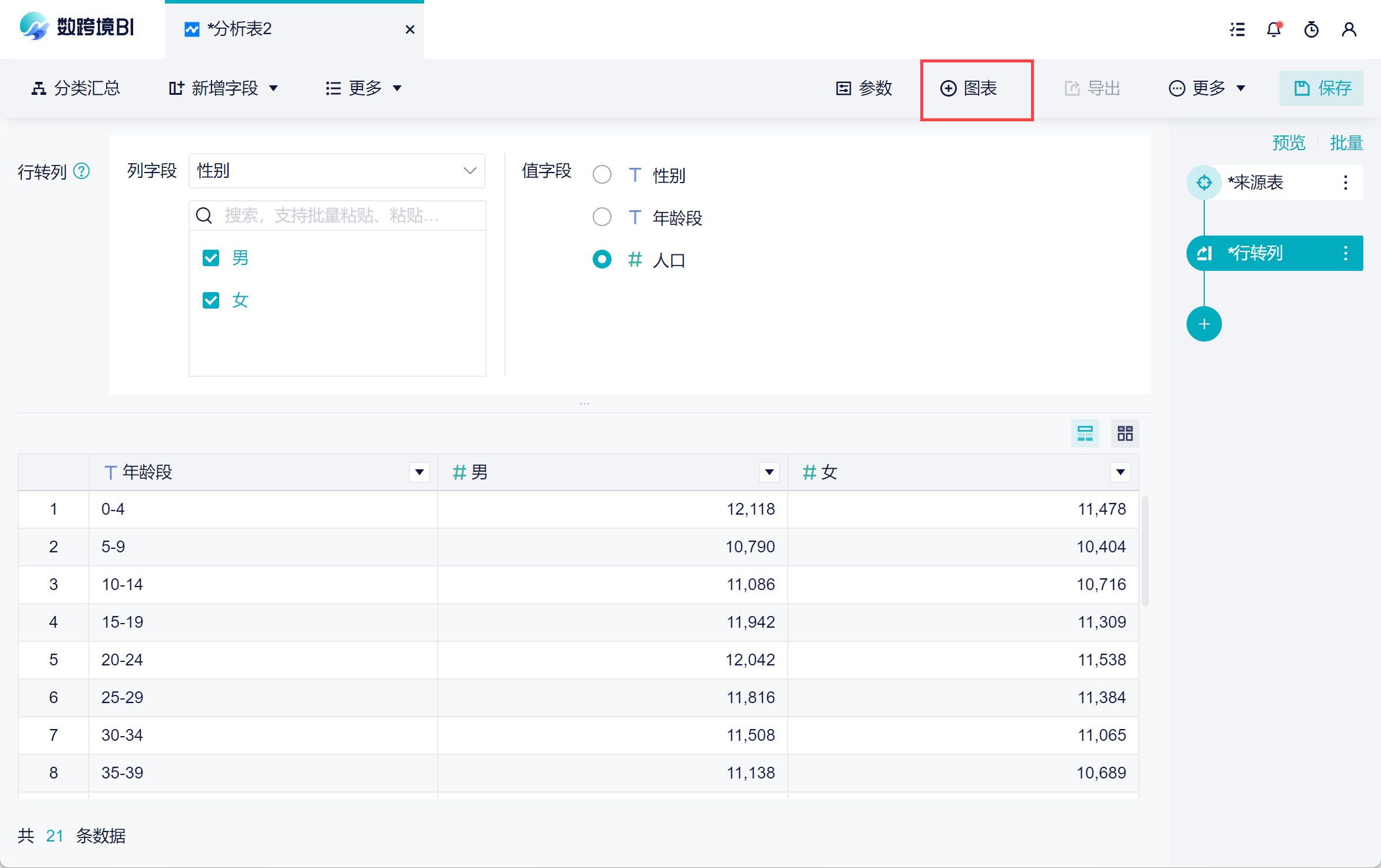Select the table list view icon
1381x868 pixels.
(1085, 434)
